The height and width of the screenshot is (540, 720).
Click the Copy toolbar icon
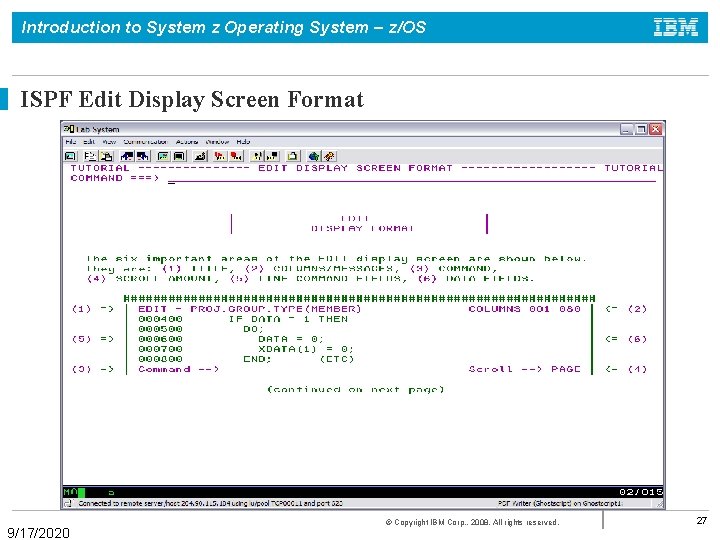pyautogui.click(x=90, y=156)
